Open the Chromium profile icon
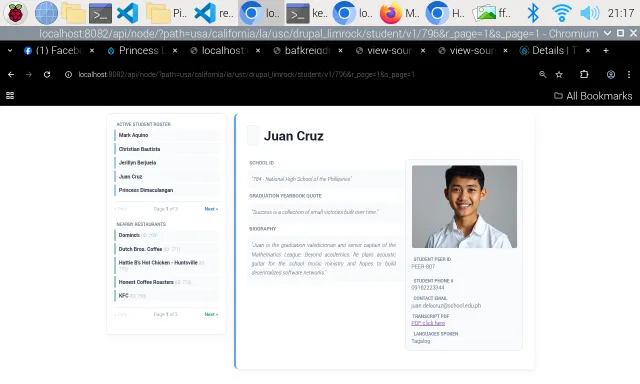The height and width of the screenshot is (384, 640). (x=611, y=74)
